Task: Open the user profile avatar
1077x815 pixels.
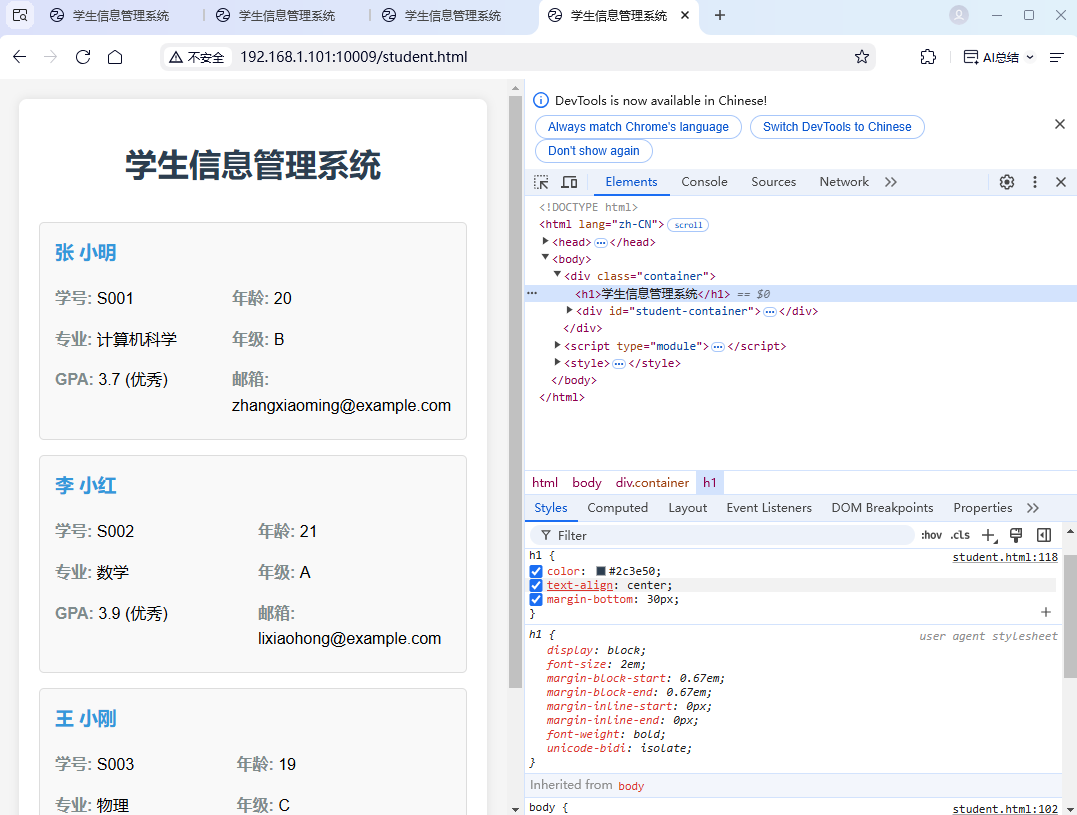Action: pyautogui.click(x=959, y=15)
